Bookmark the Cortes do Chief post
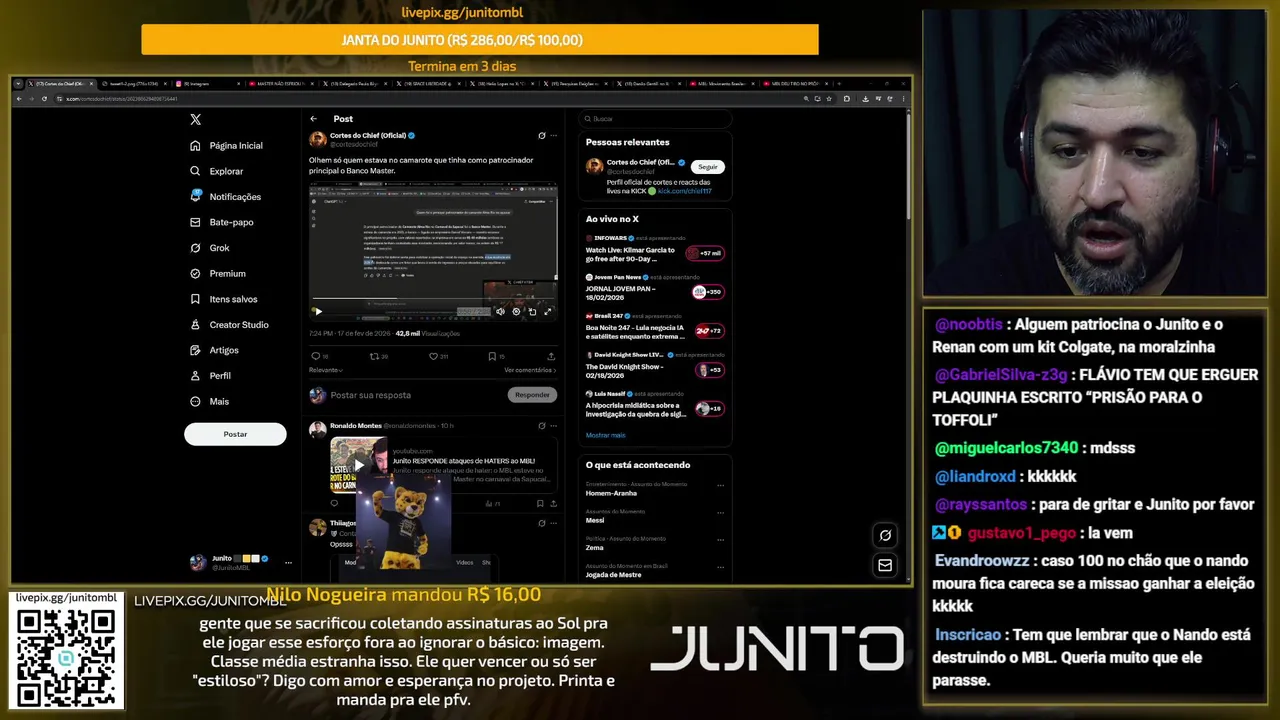 pos(492,356)
